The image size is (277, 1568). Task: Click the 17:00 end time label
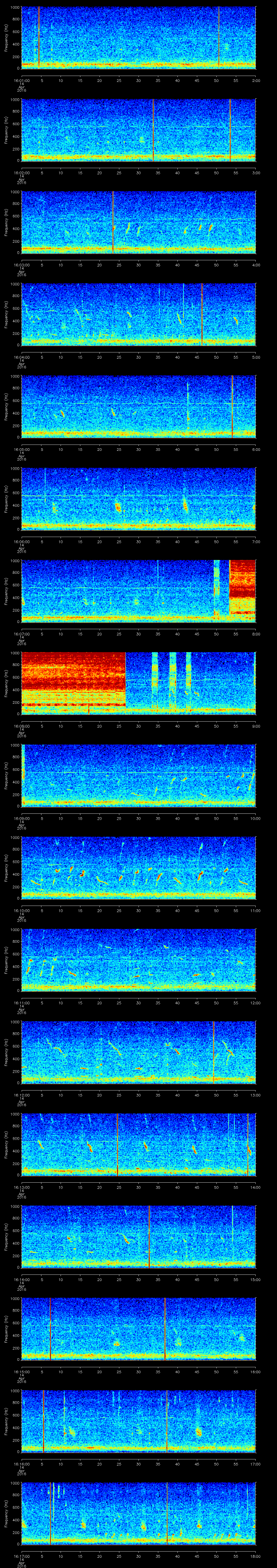(x=255, y=1464)
